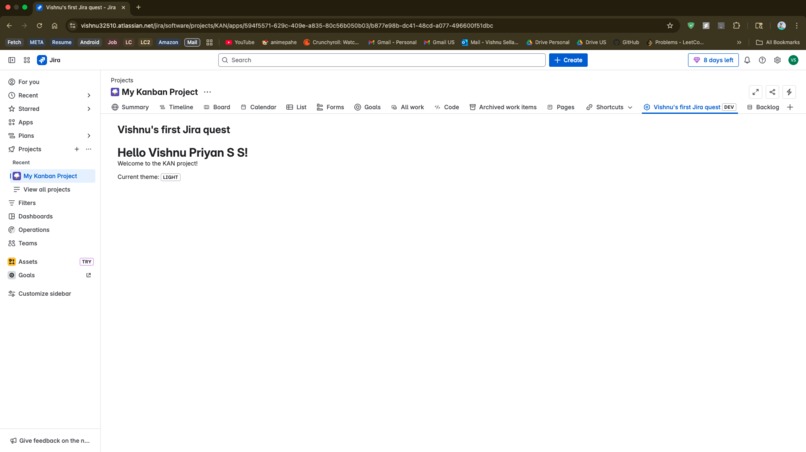Switch to All work tab
806x452 pixels.
click(407, 107)
